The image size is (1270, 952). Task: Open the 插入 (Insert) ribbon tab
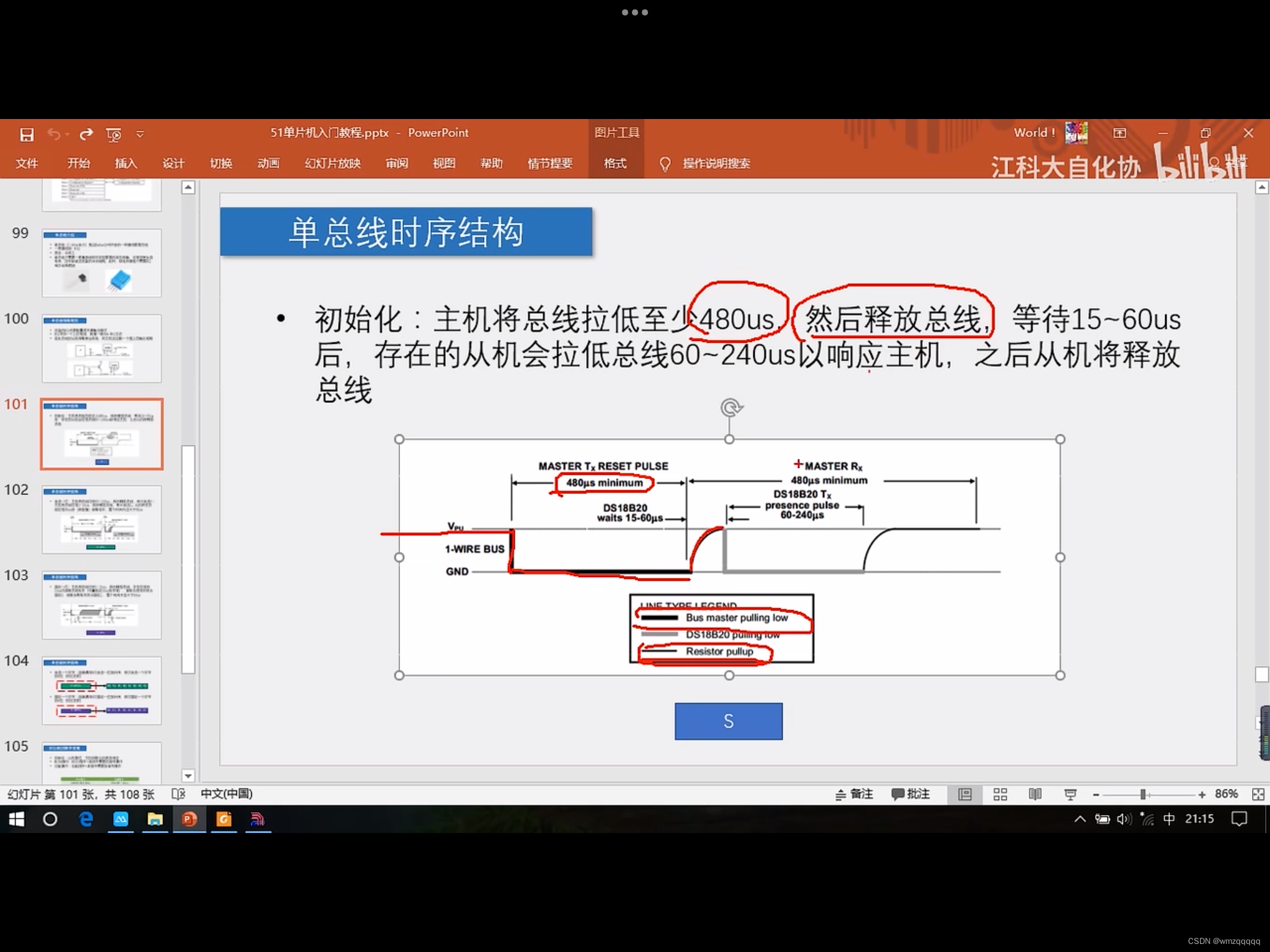125,163
